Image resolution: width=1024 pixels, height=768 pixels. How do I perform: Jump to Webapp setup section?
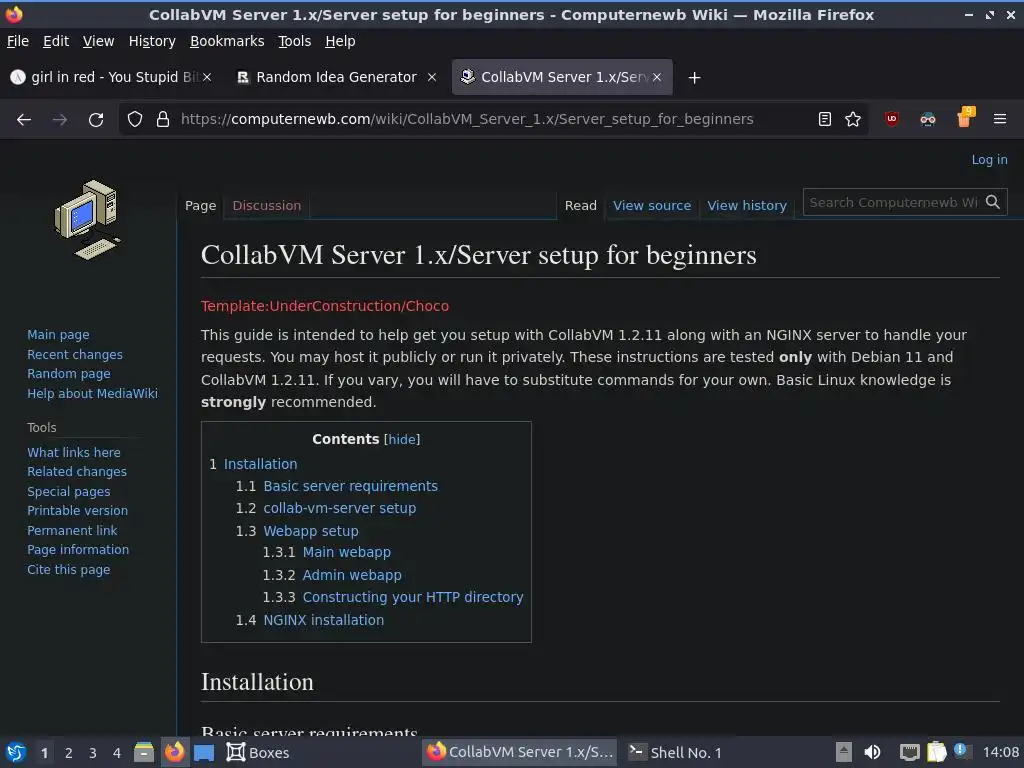click(311, 531)
